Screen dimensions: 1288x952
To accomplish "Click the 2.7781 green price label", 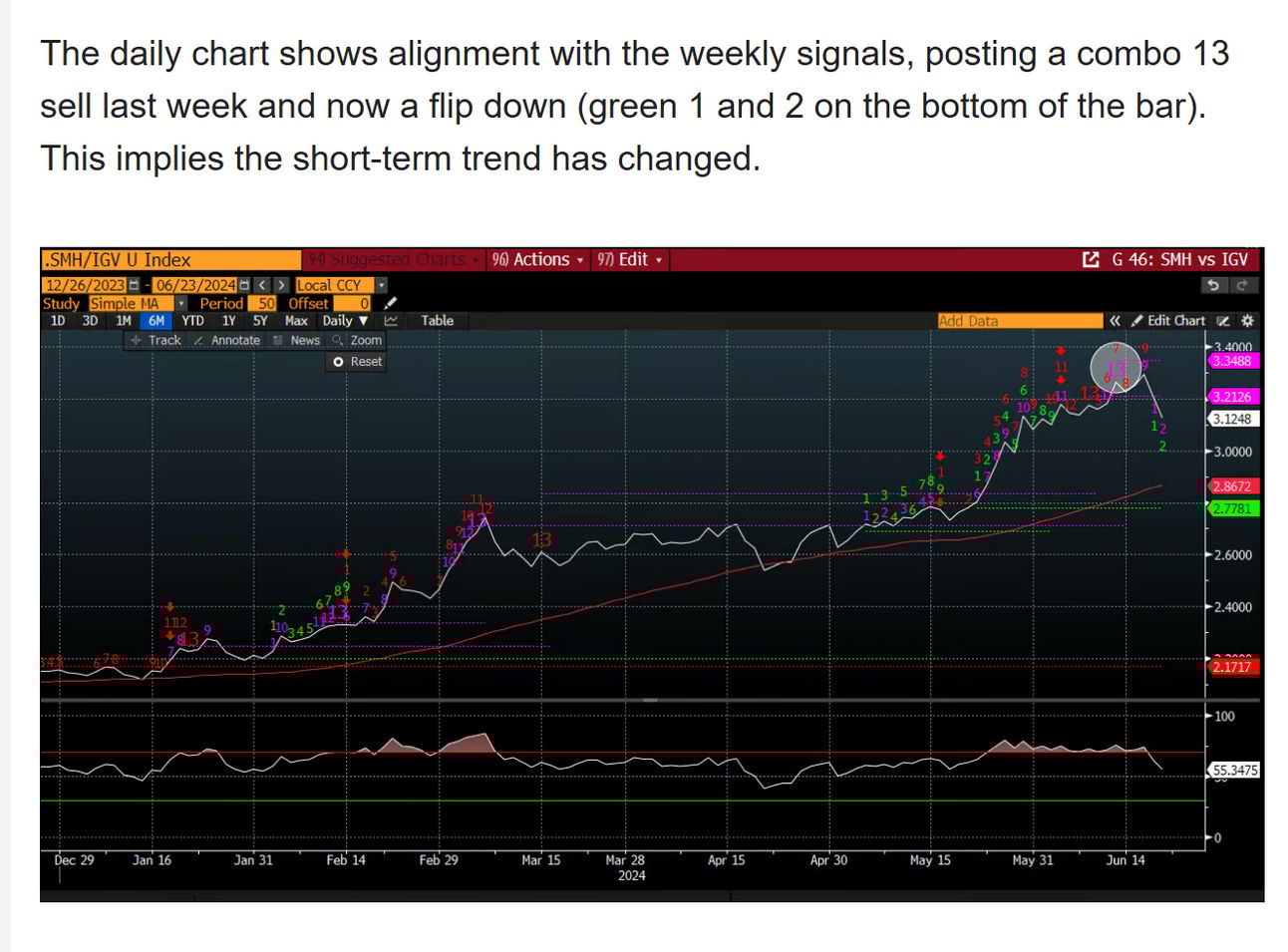I will [1231, 508].
